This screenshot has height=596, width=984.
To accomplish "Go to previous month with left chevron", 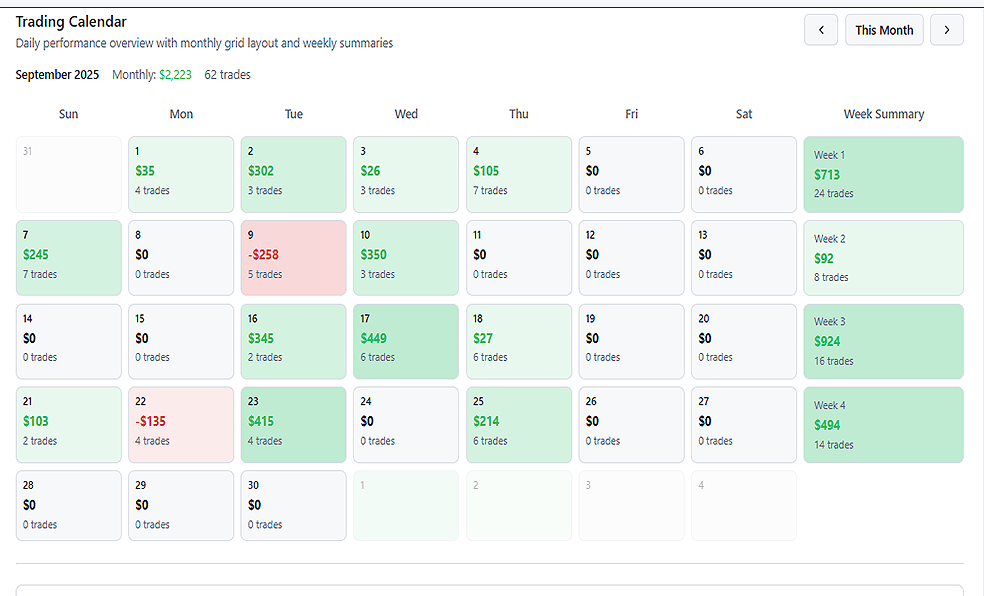I will coord(820,30).
